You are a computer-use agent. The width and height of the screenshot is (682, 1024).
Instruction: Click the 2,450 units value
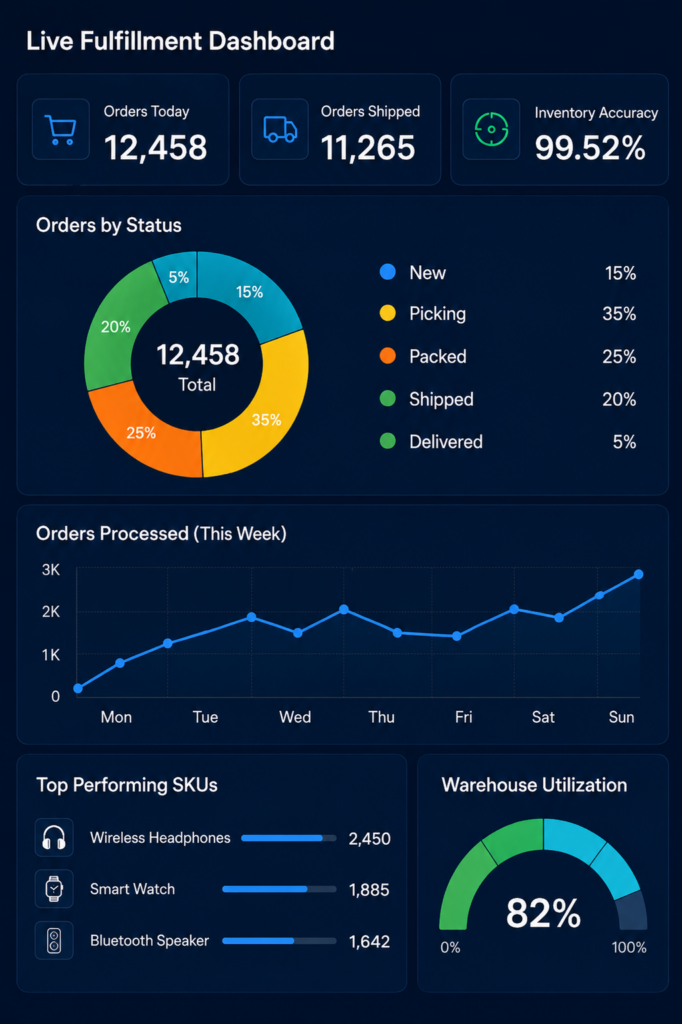369,839
